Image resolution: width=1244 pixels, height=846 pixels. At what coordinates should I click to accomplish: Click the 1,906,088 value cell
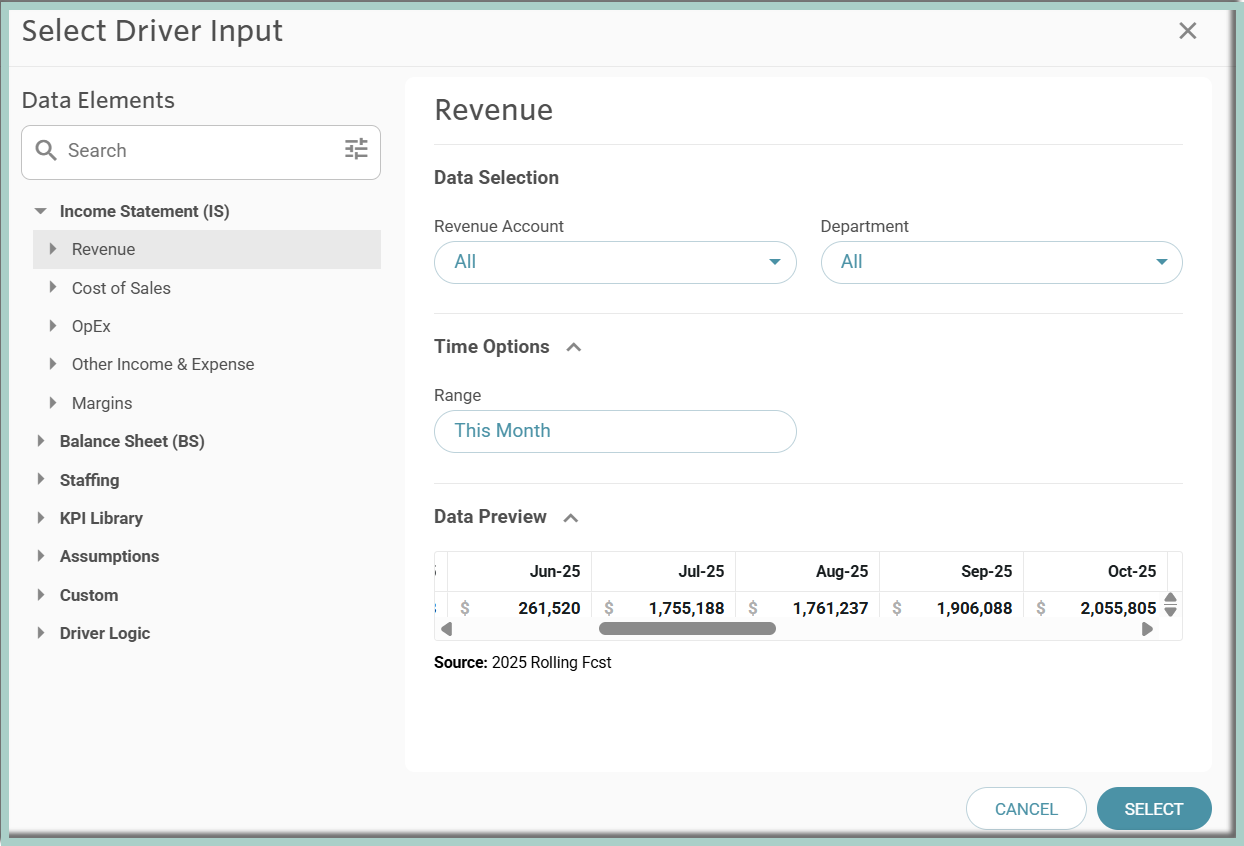pyautogui.click(x=951, y=607)
